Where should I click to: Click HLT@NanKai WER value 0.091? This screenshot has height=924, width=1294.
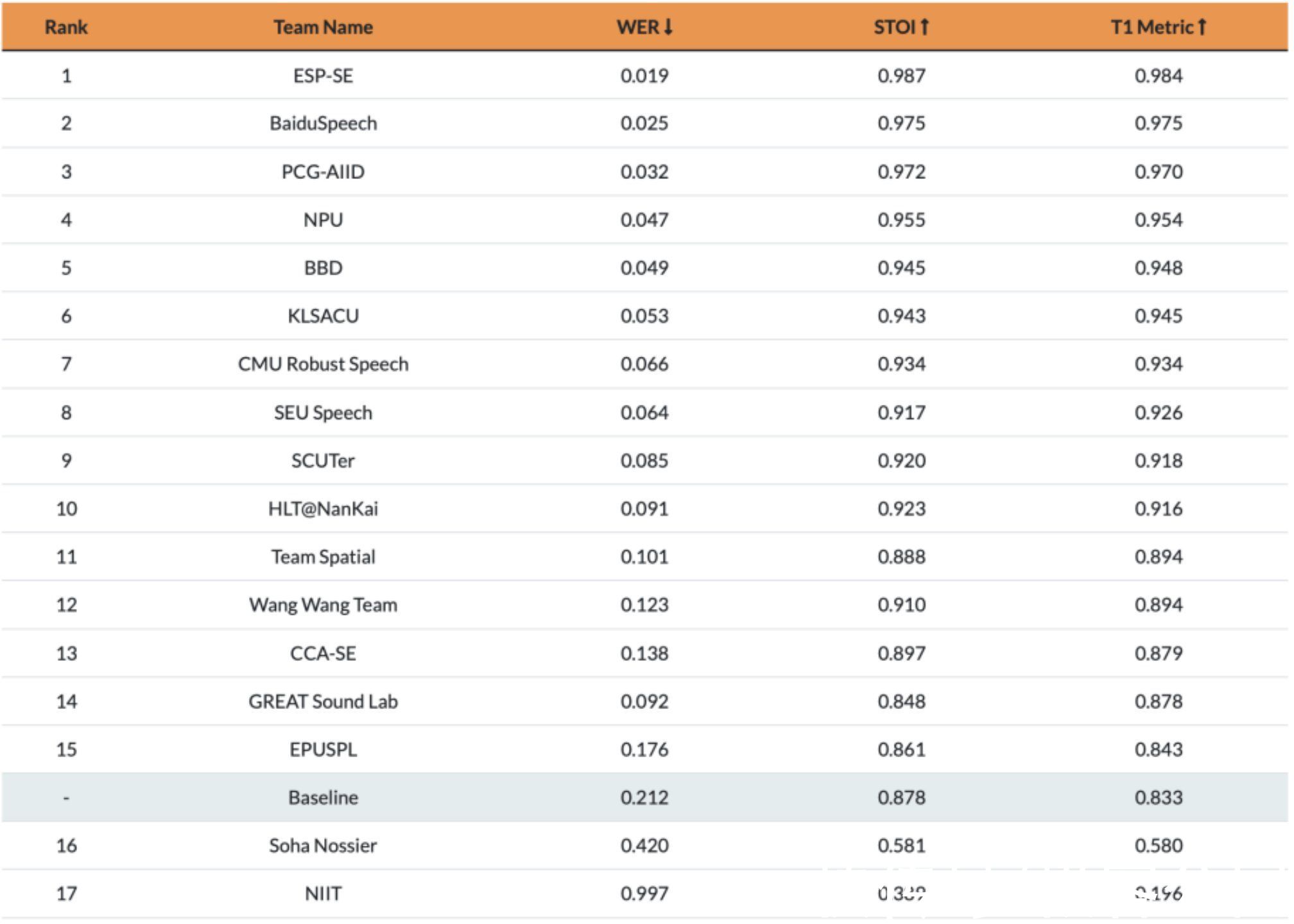[x=644, y=509]
